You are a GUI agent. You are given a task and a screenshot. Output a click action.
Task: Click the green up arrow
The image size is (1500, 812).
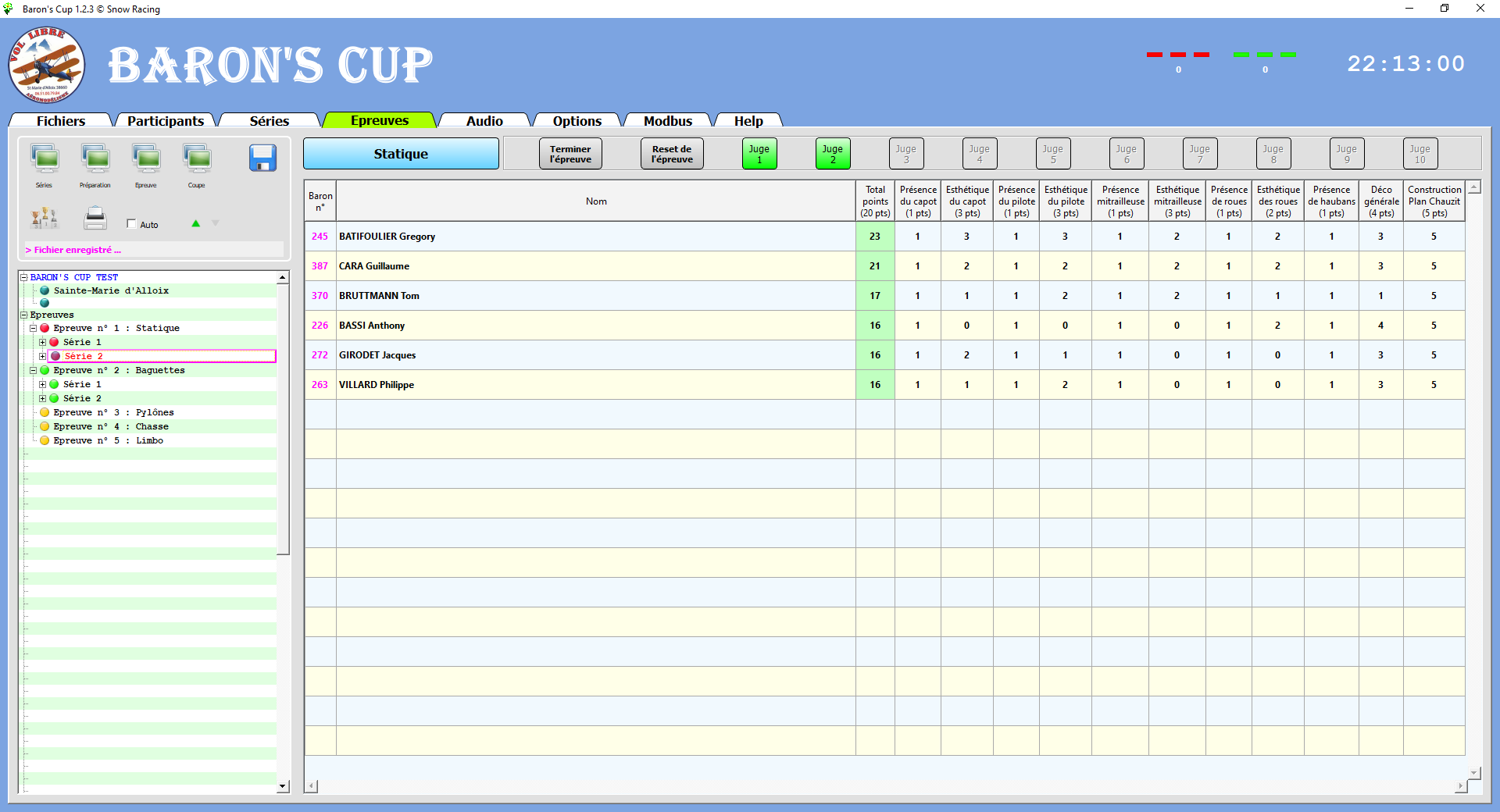[195, 223]
